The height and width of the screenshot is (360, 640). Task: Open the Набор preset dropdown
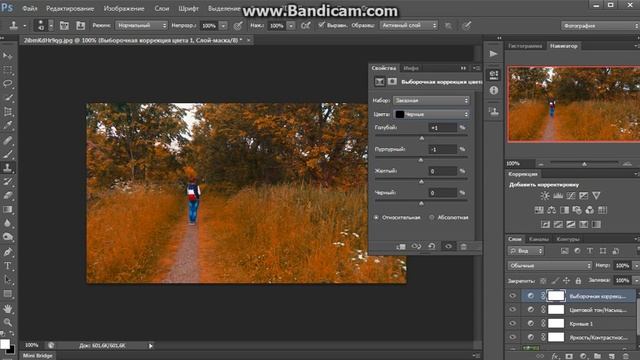click(x=431, y=100)
